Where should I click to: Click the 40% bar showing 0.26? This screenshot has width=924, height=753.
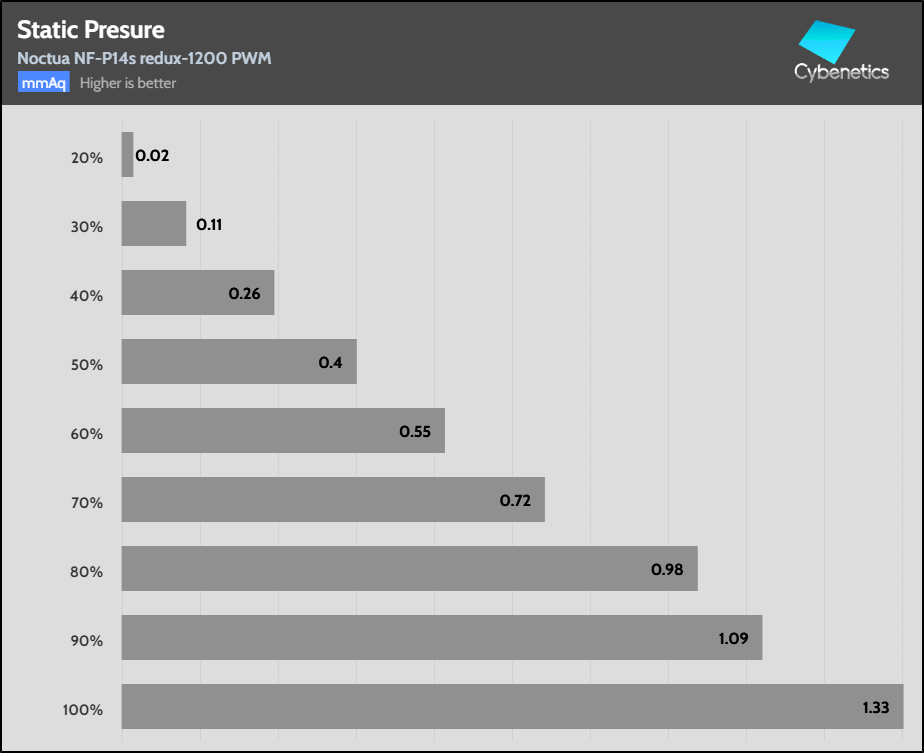coord(198,292)
